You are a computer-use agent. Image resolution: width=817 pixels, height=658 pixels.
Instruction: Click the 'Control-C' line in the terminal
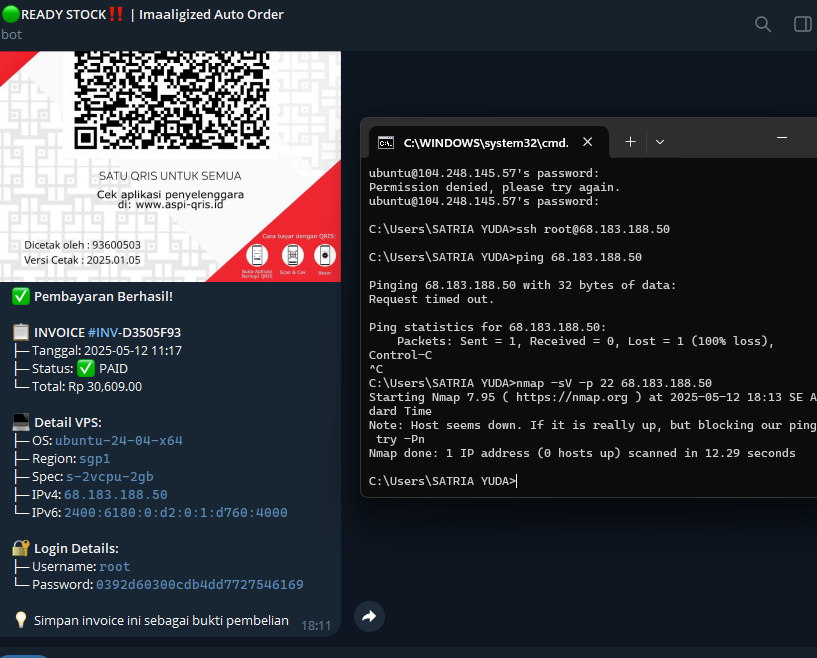(x=400, y=355)
